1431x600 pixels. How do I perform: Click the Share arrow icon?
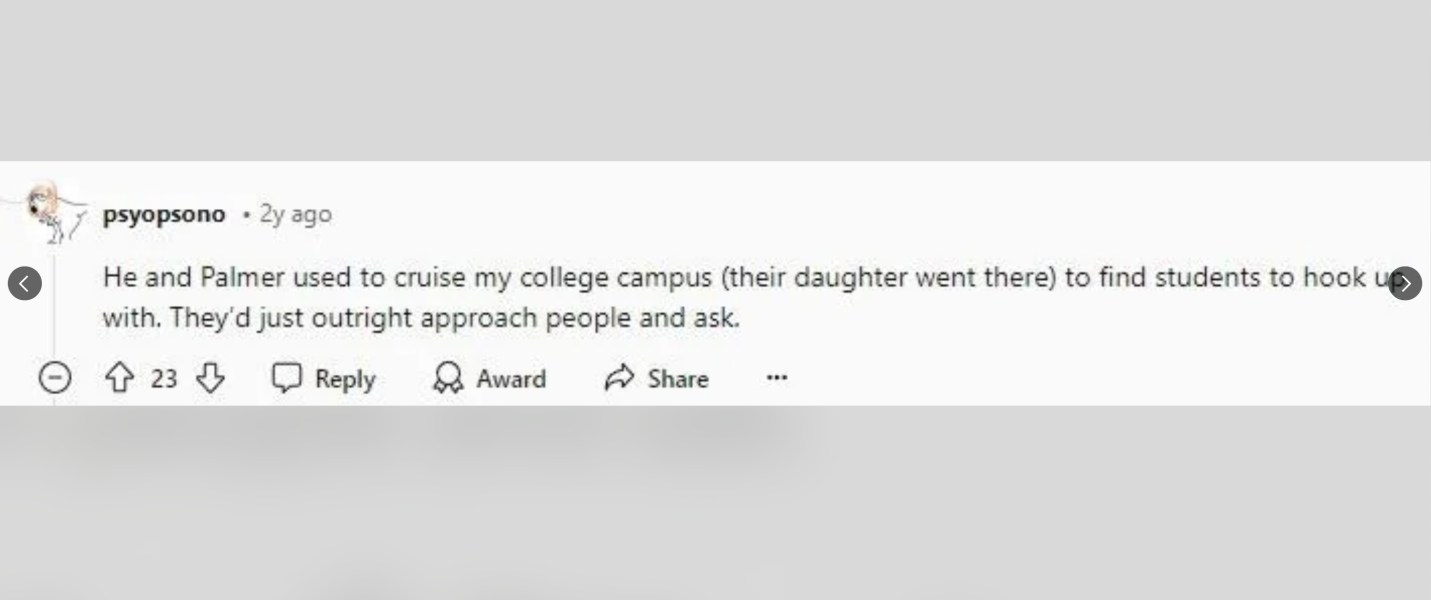(x=620, y=378)
